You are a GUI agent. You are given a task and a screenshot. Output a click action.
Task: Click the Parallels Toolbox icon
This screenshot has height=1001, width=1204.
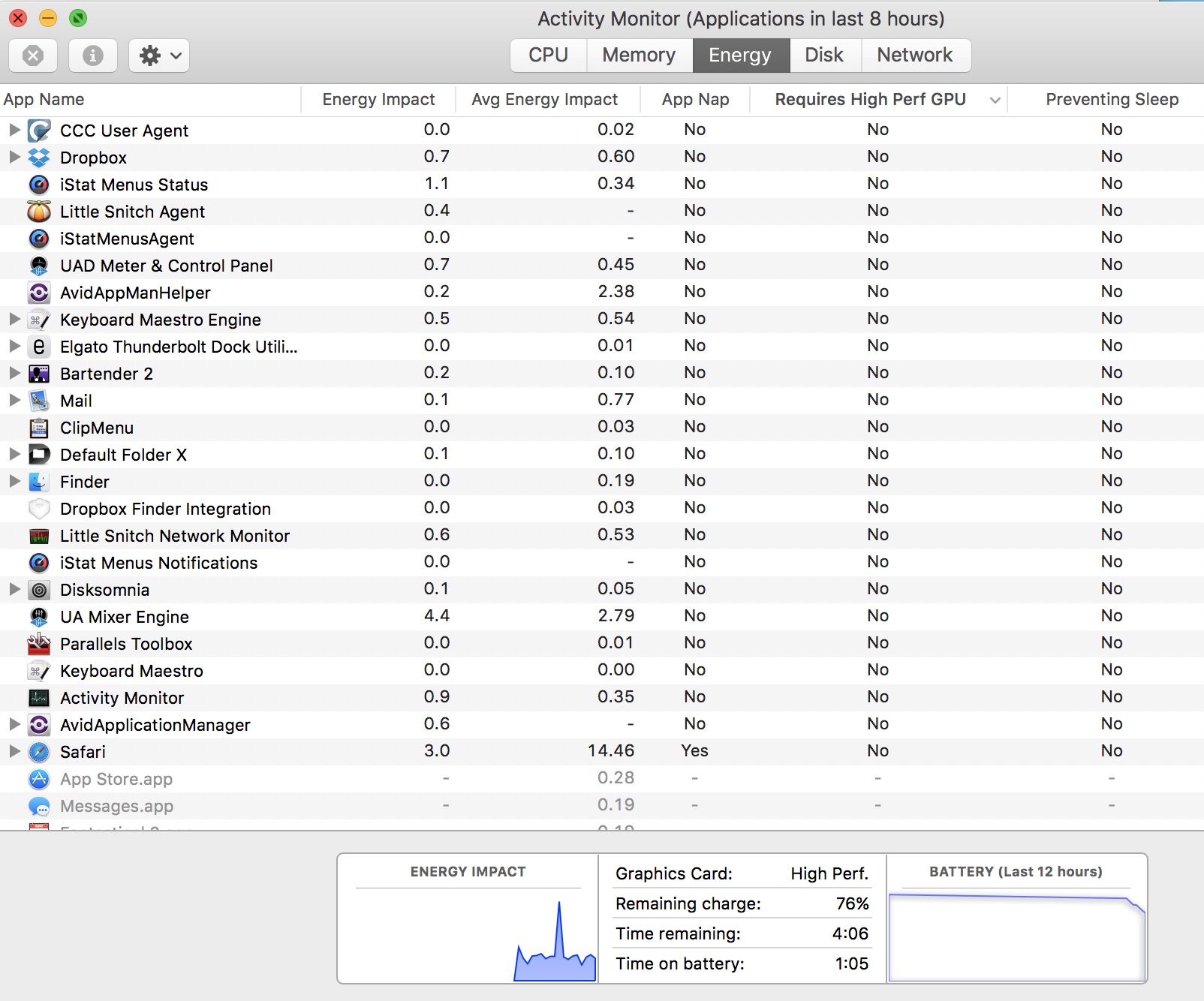pos(39,644)
